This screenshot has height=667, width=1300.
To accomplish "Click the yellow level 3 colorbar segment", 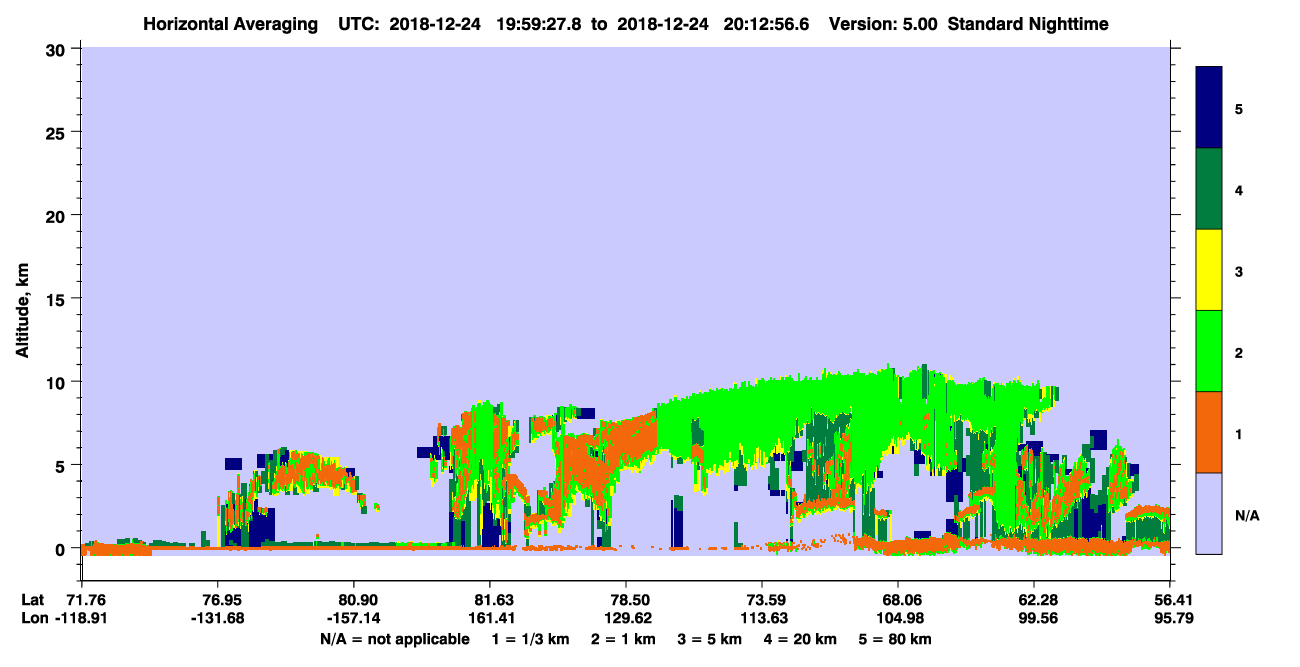I will [x=1209, y=270].
